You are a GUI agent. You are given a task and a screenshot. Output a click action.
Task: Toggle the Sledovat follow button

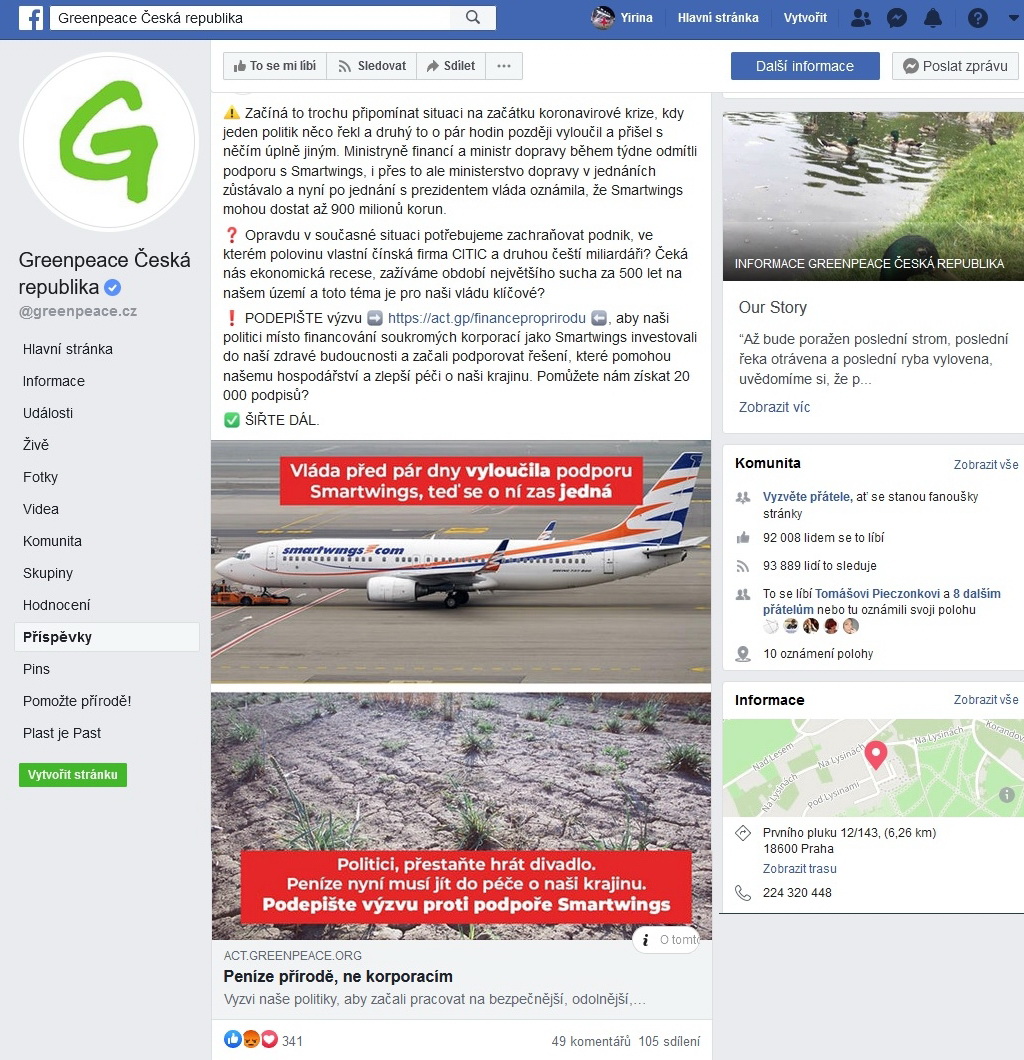point(372,66)
